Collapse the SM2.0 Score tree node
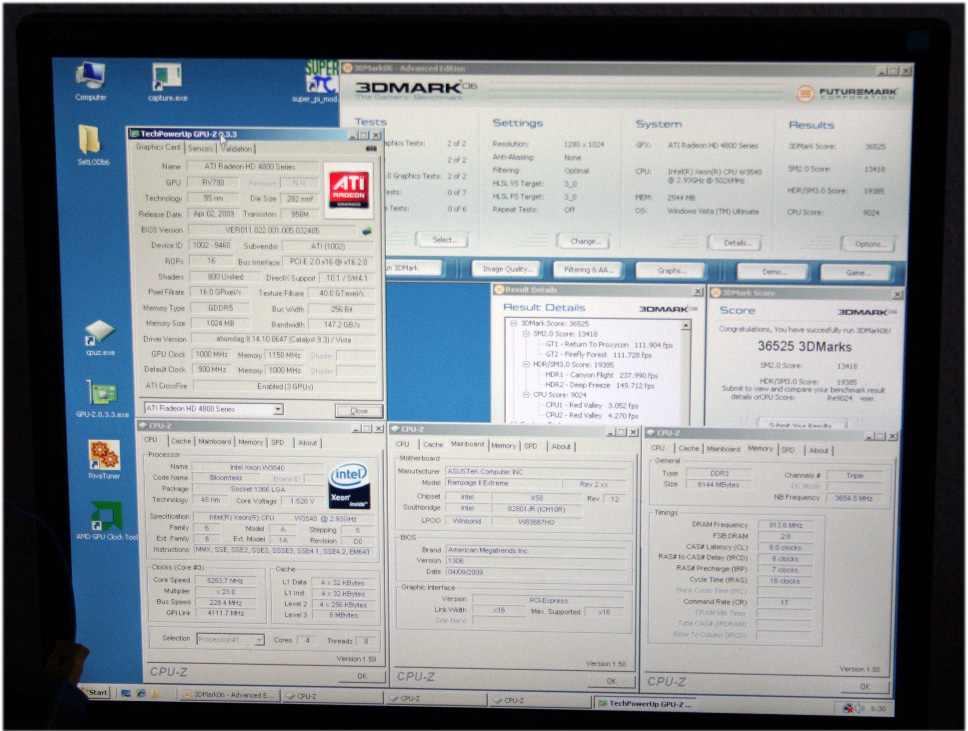Image resolution: width=968 pixels, height=731 pixels. (x=526, y=333)
